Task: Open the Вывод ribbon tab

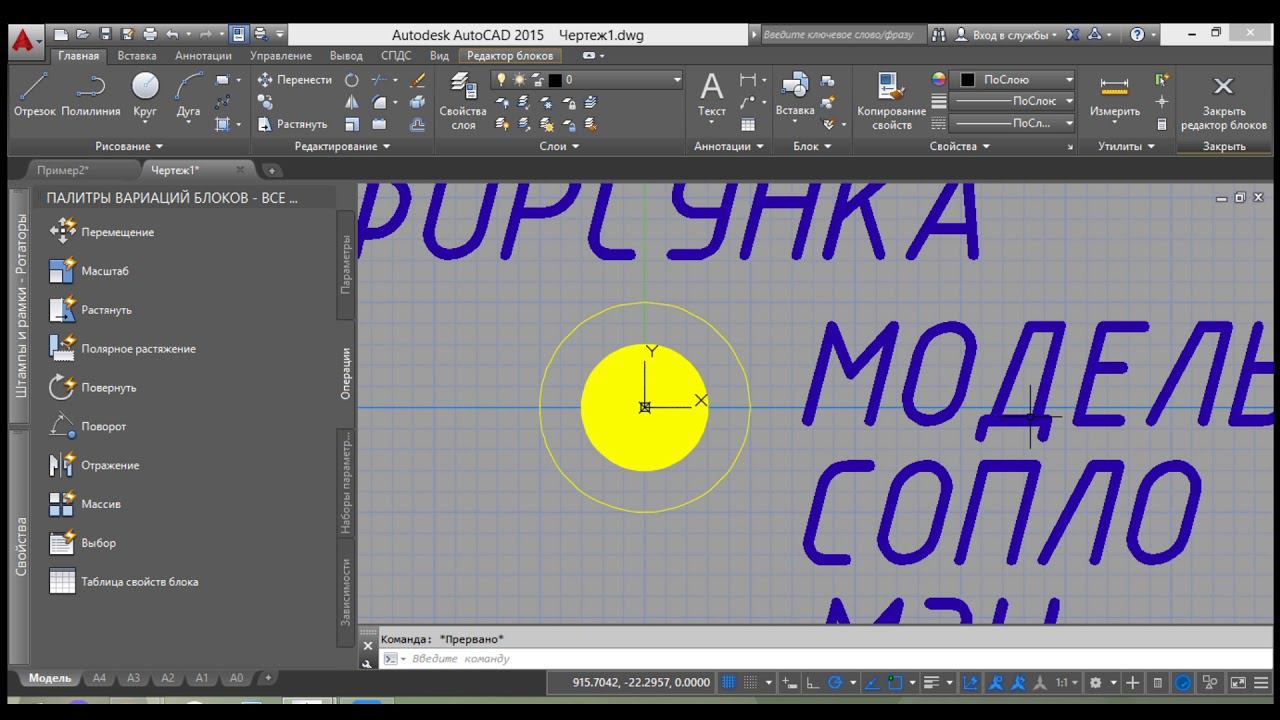Action: [x=346, y=56]
